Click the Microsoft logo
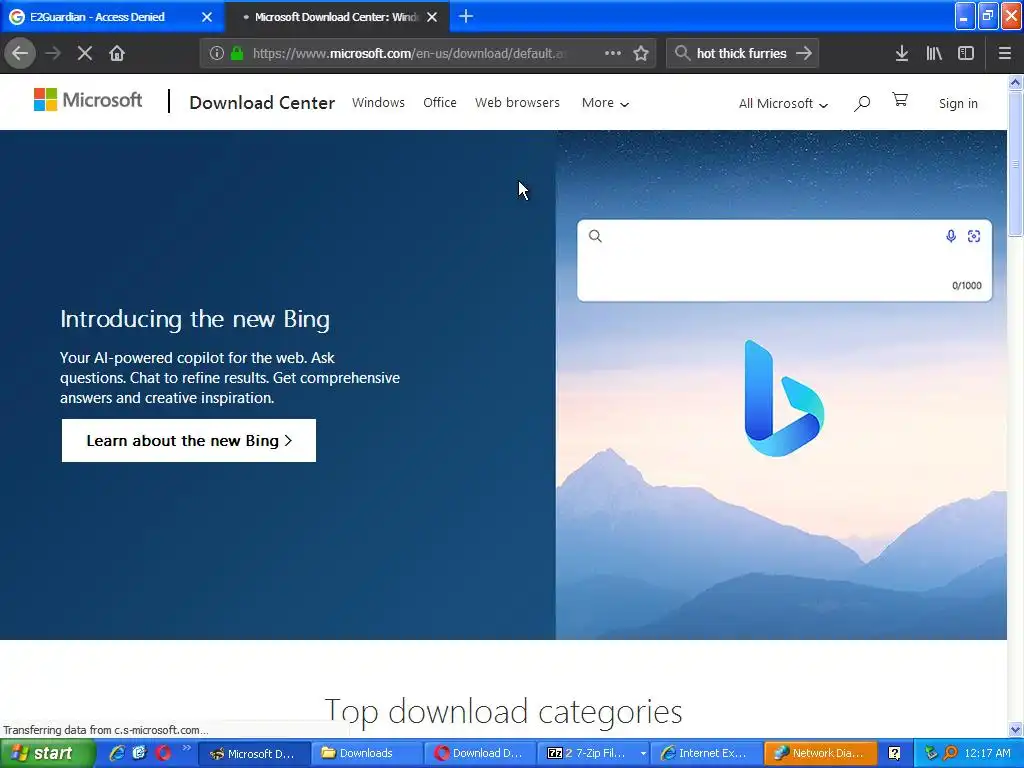The width and height of the screenshot is (1024, 768). (88, 100)
